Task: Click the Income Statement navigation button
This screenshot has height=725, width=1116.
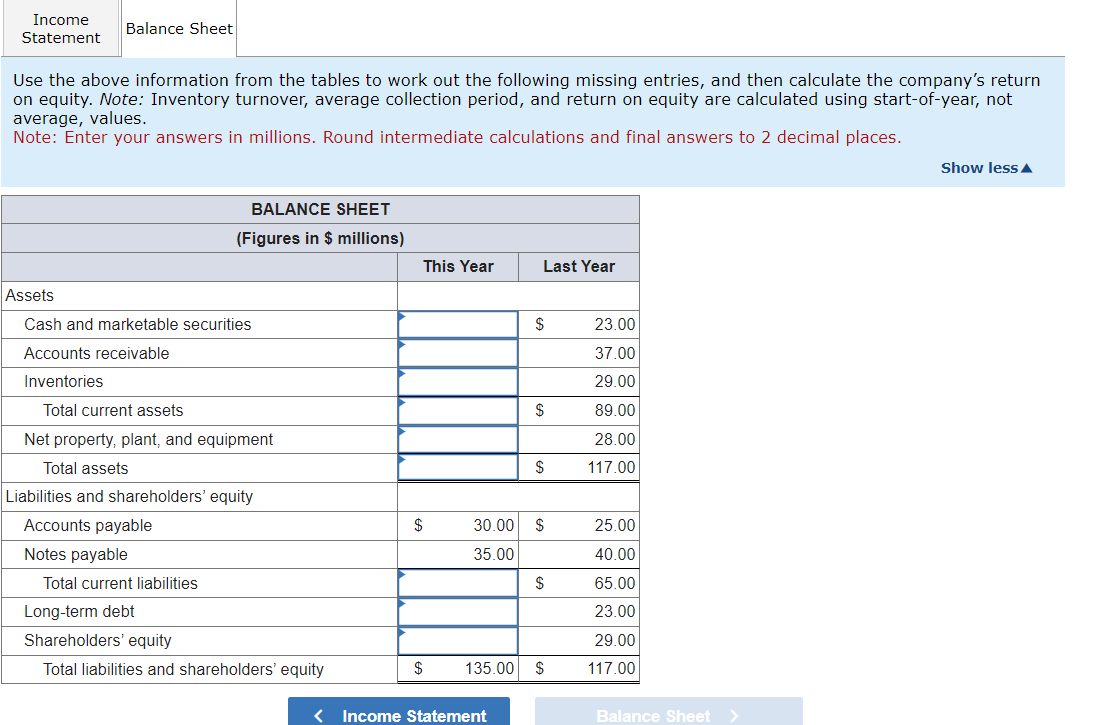Action: (x=398, y=714)
